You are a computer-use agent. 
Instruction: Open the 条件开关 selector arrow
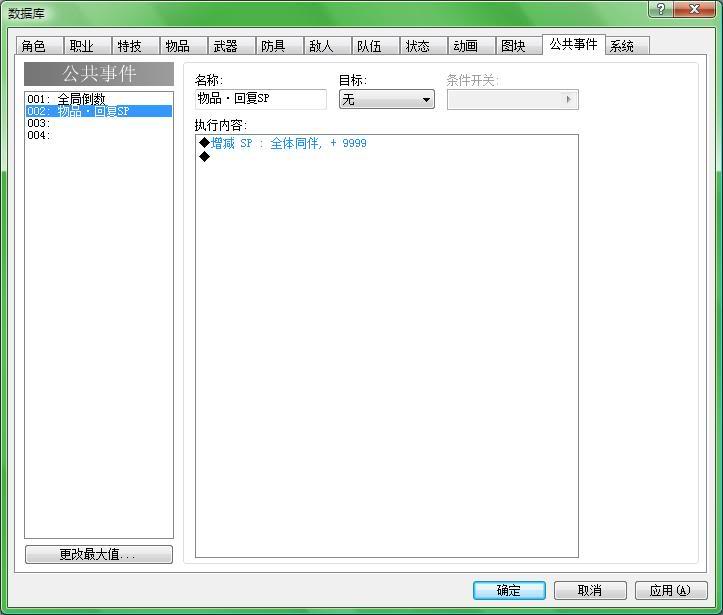569,99
